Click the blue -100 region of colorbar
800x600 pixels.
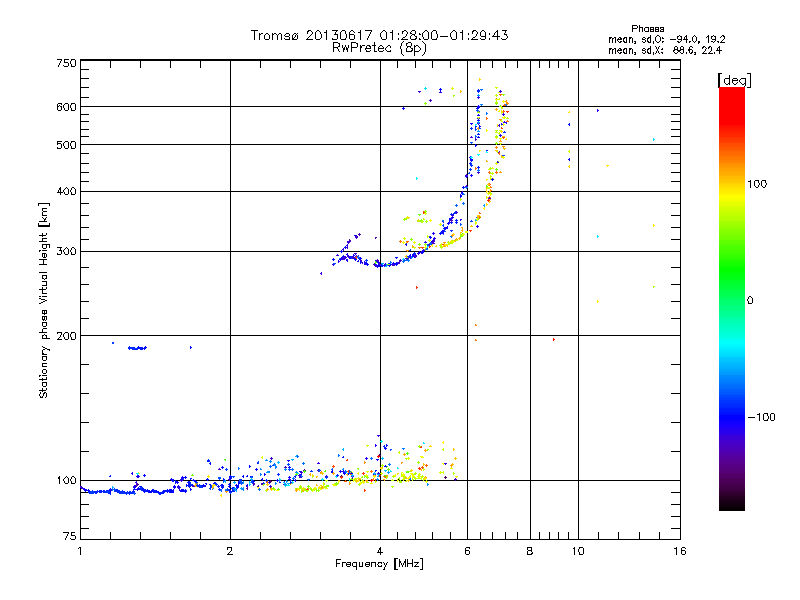tap(732, 417)
